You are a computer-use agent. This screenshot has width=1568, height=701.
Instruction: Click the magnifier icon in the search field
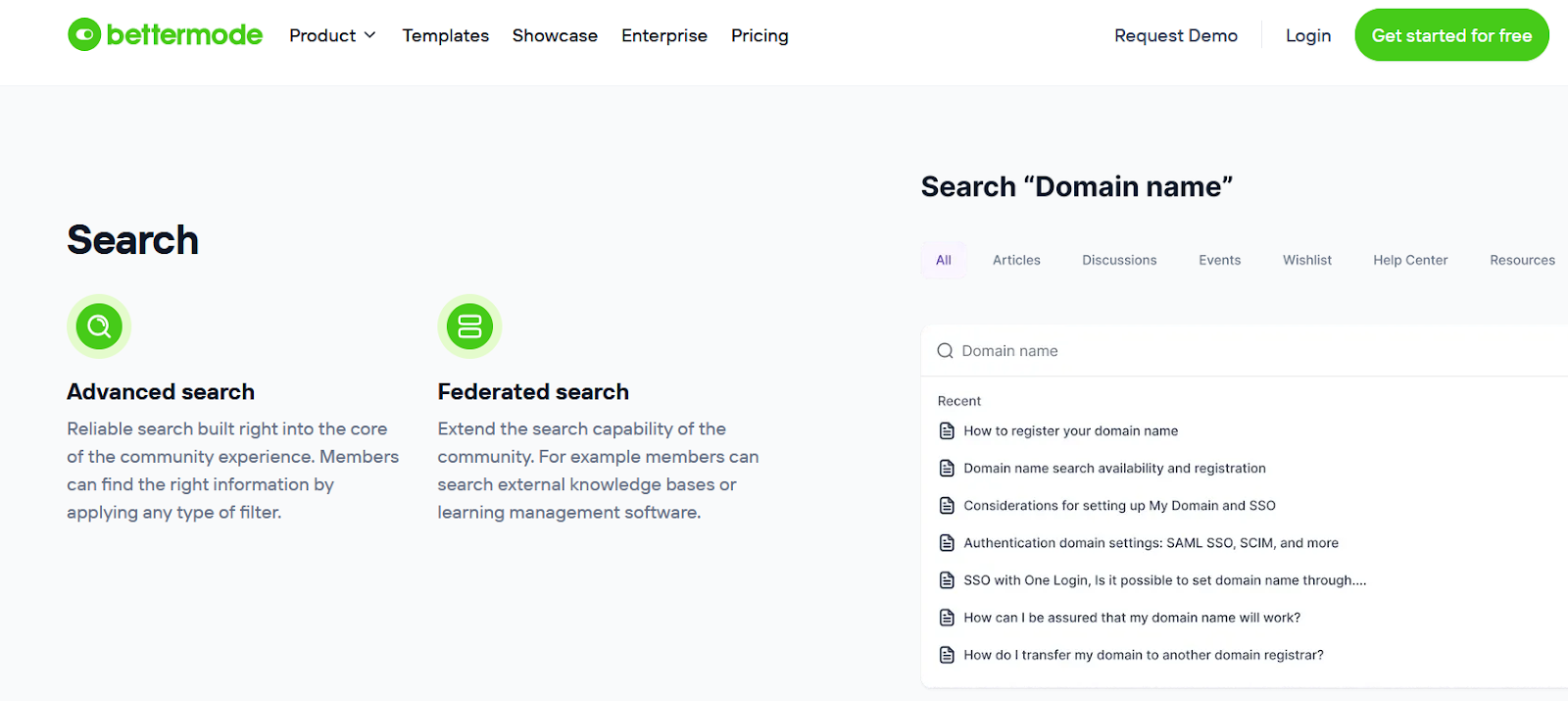(945, 351)
